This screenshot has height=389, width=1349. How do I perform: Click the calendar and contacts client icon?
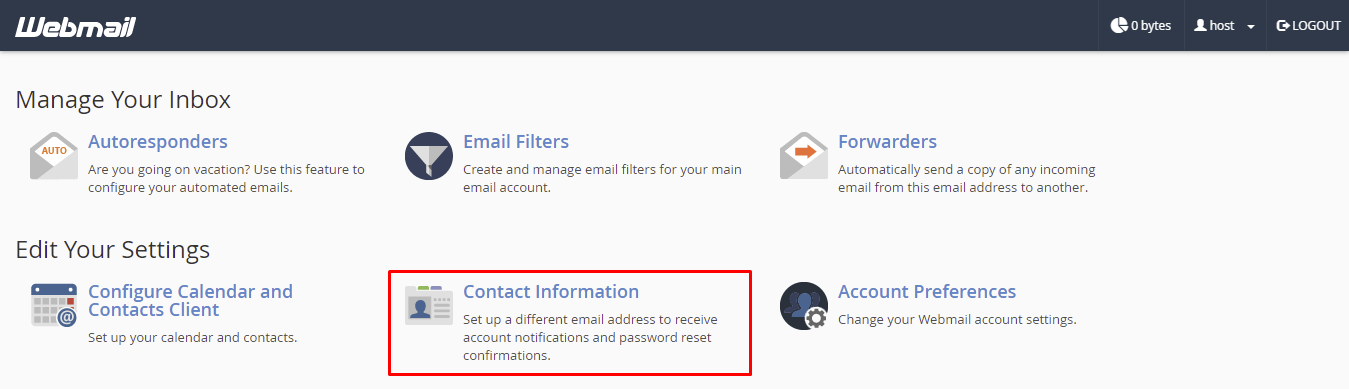[x=54, y=305]
